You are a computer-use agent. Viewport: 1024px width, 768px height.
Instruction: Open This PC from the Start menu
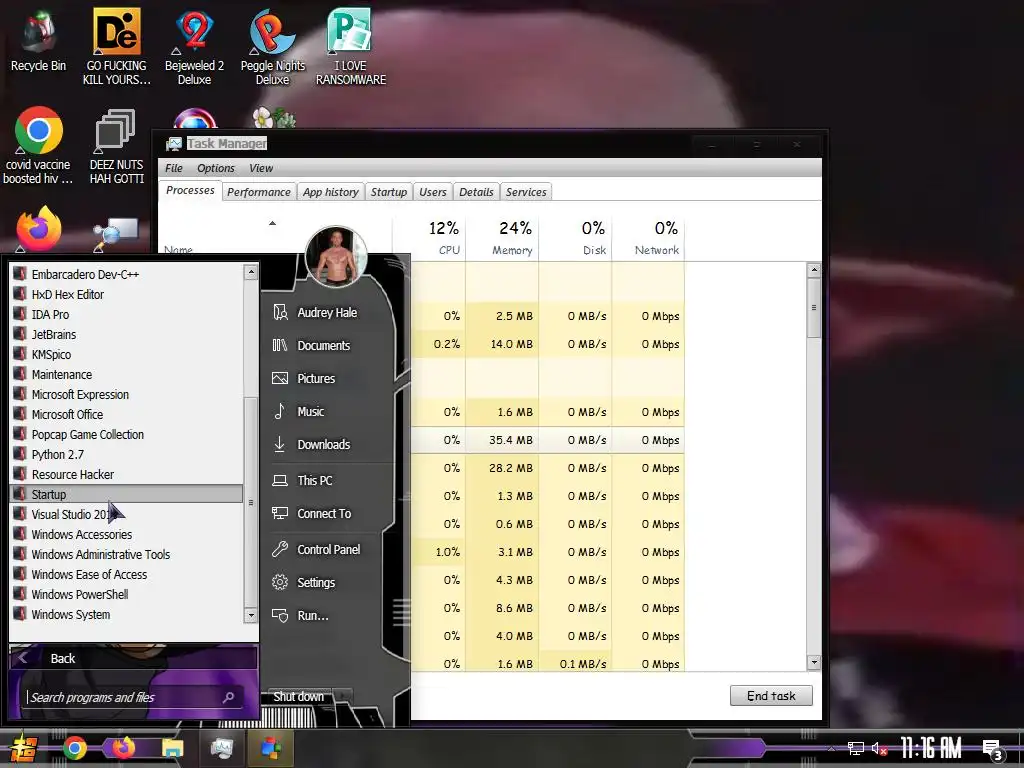[x=315, y=481]
